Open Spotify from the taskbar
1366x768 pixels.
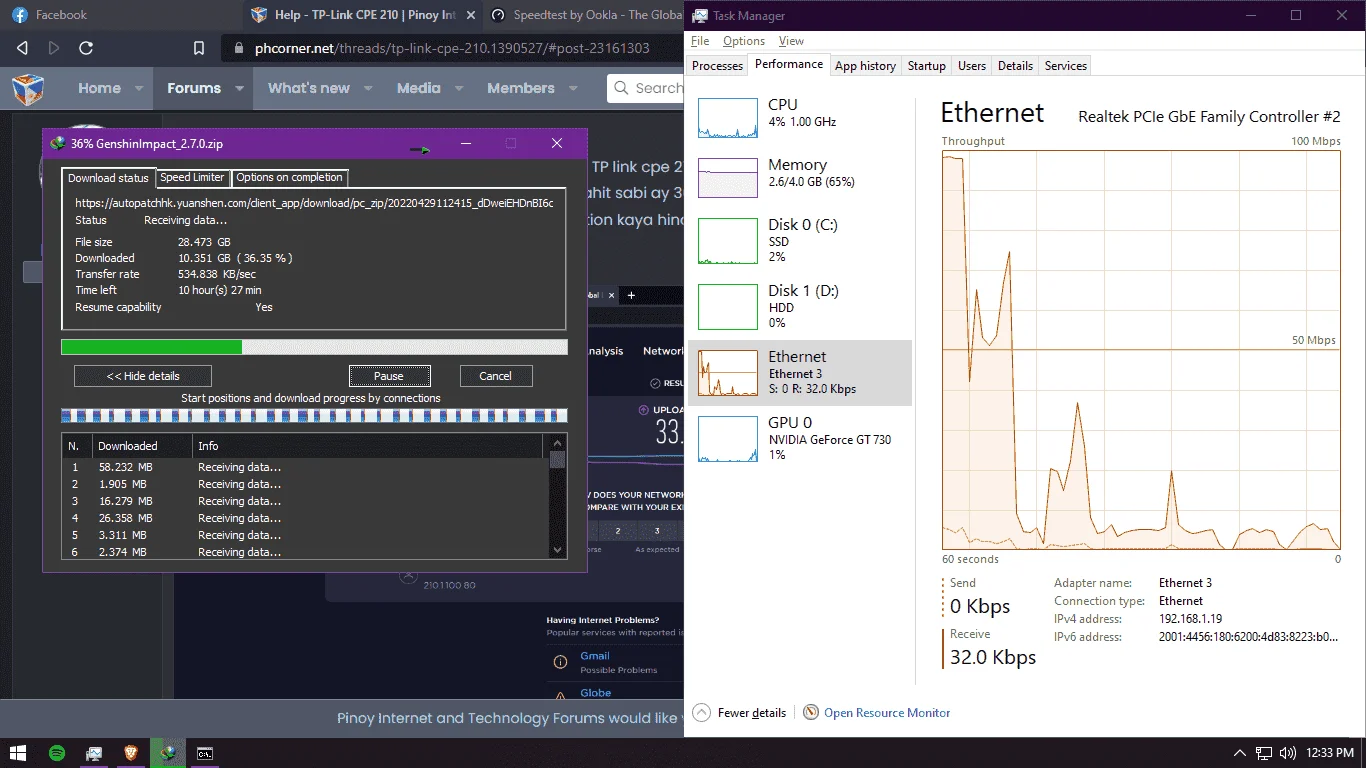(57, 753)
